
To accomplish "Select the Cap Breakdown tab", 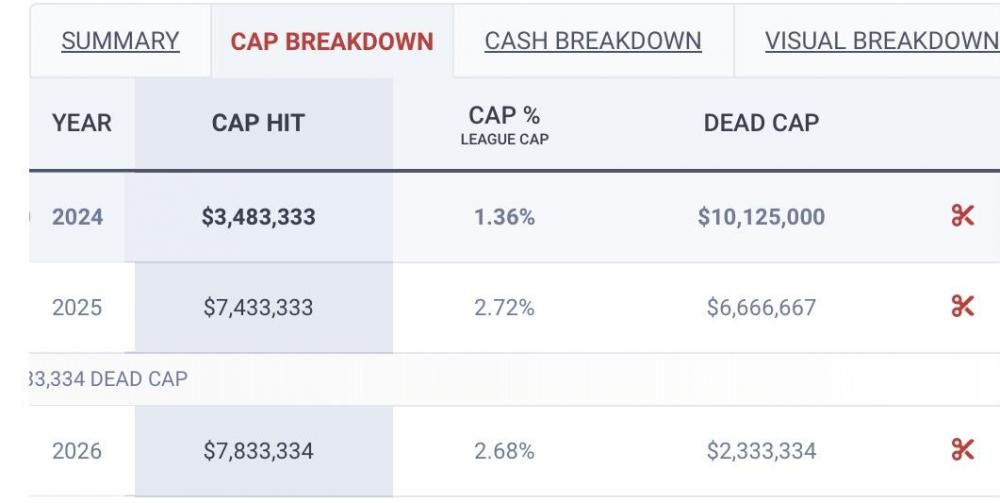I will 332,42.
